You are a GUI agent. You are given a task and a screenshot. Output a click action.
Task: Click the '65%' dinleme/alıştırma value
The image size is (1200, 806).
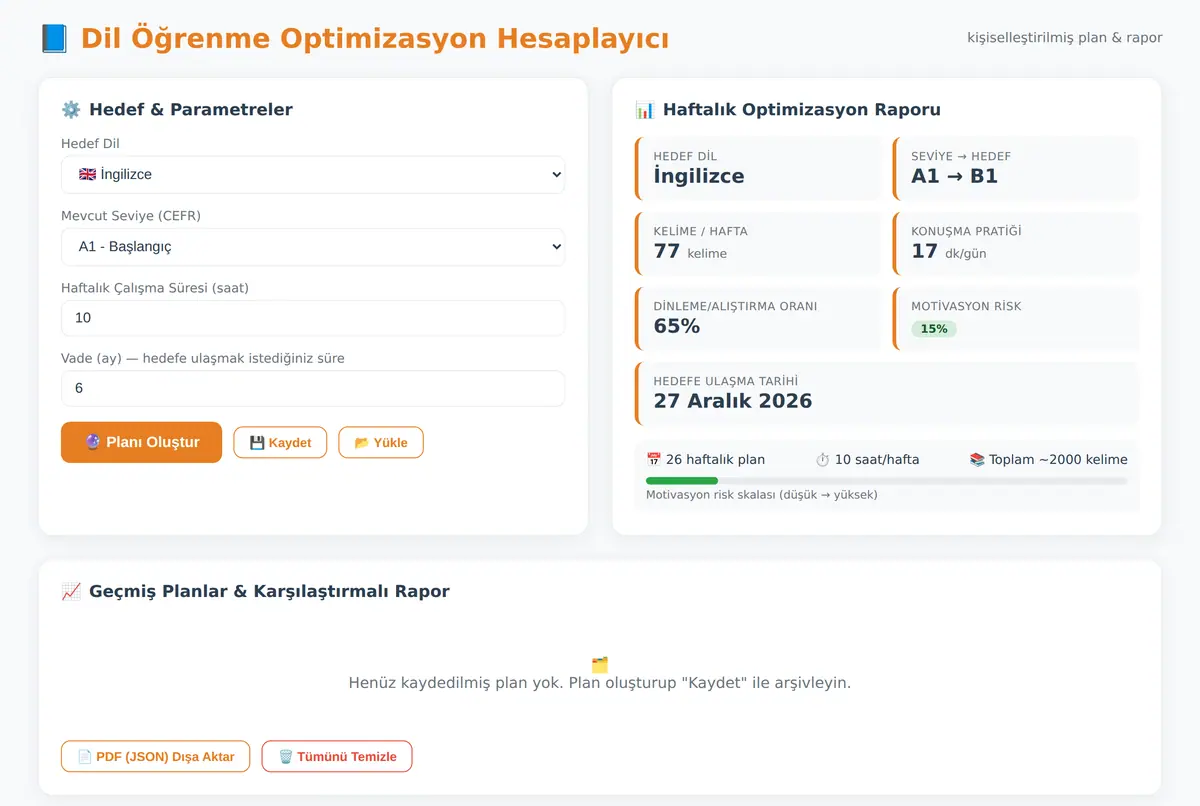[x=677, y=327]
